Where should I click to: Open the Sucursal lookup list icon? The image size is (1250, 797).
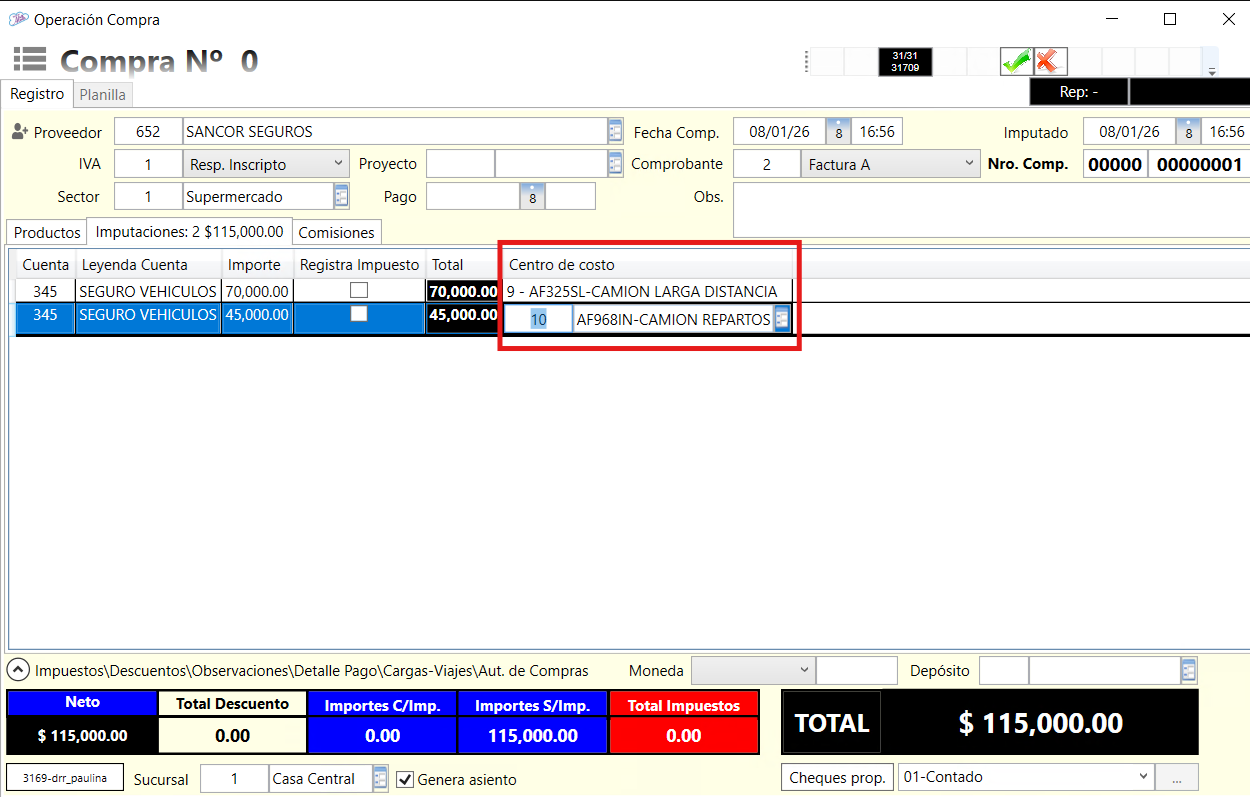[380, 779]
